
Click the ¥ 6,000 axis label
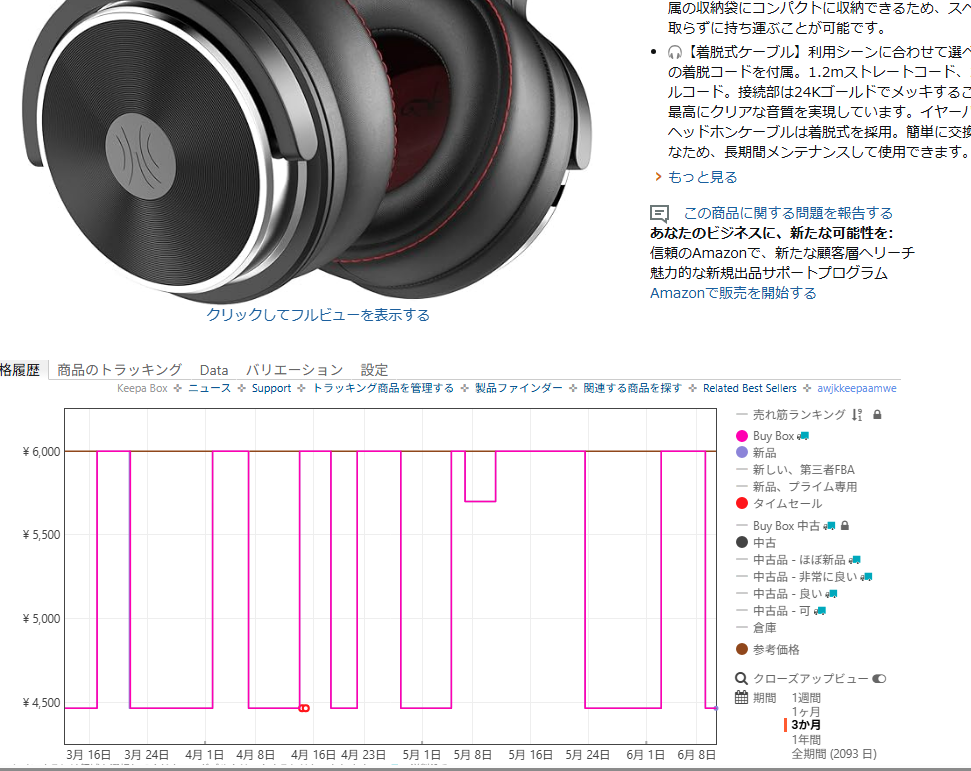click(x=41, y=452)
